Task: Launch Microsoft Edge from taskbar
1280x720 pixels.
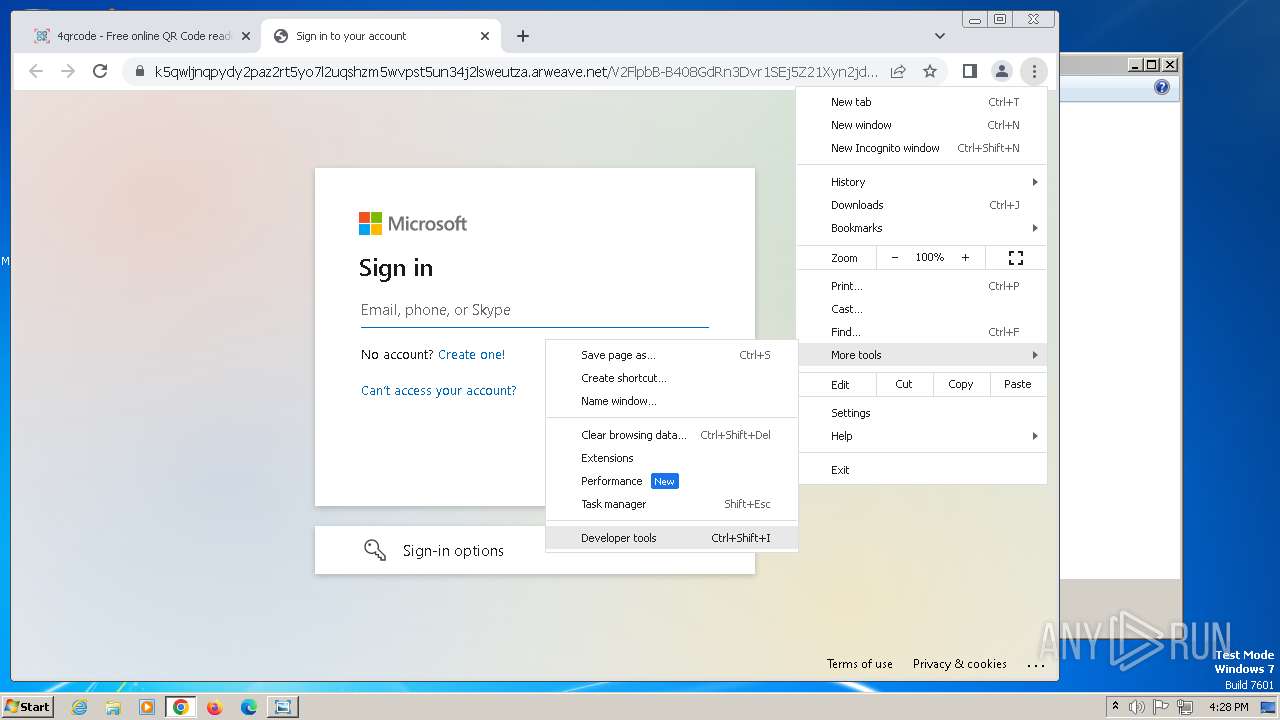Action: (248, 707)
